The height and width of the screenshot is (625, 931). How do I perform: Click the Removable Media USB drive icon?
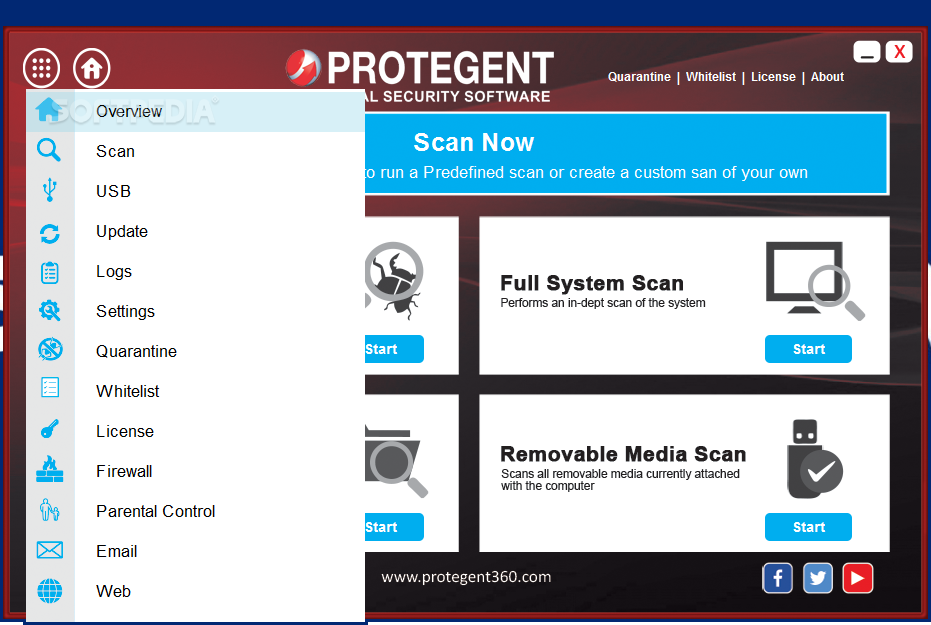tap(814, 459)
